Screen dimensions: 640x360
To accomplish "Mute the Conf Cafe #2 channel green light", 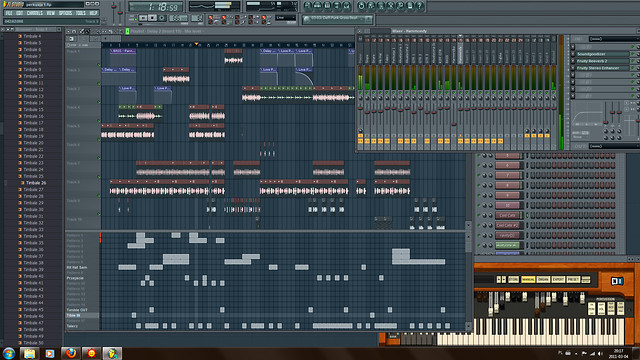I will (479, 225).
